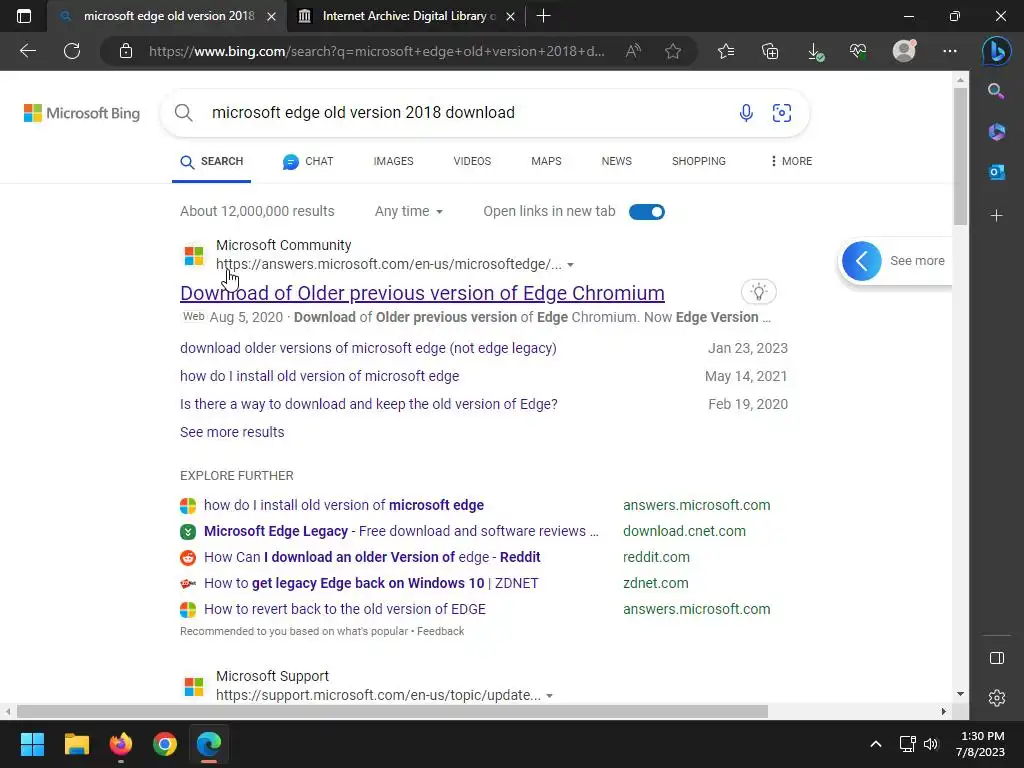Viewport: 1024px width, 768px height.
Task: Open Download of Older previous version link
Action: 422,293
